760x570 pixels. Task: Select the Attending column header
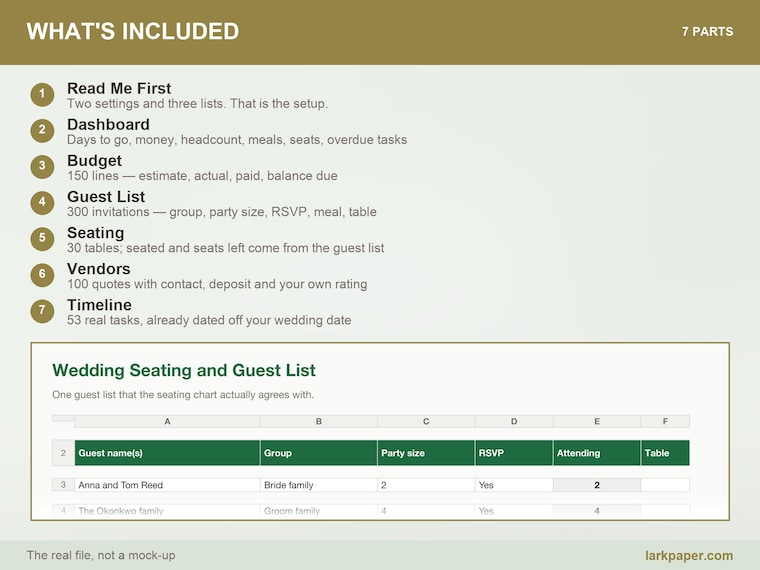(x=597, y=453)
